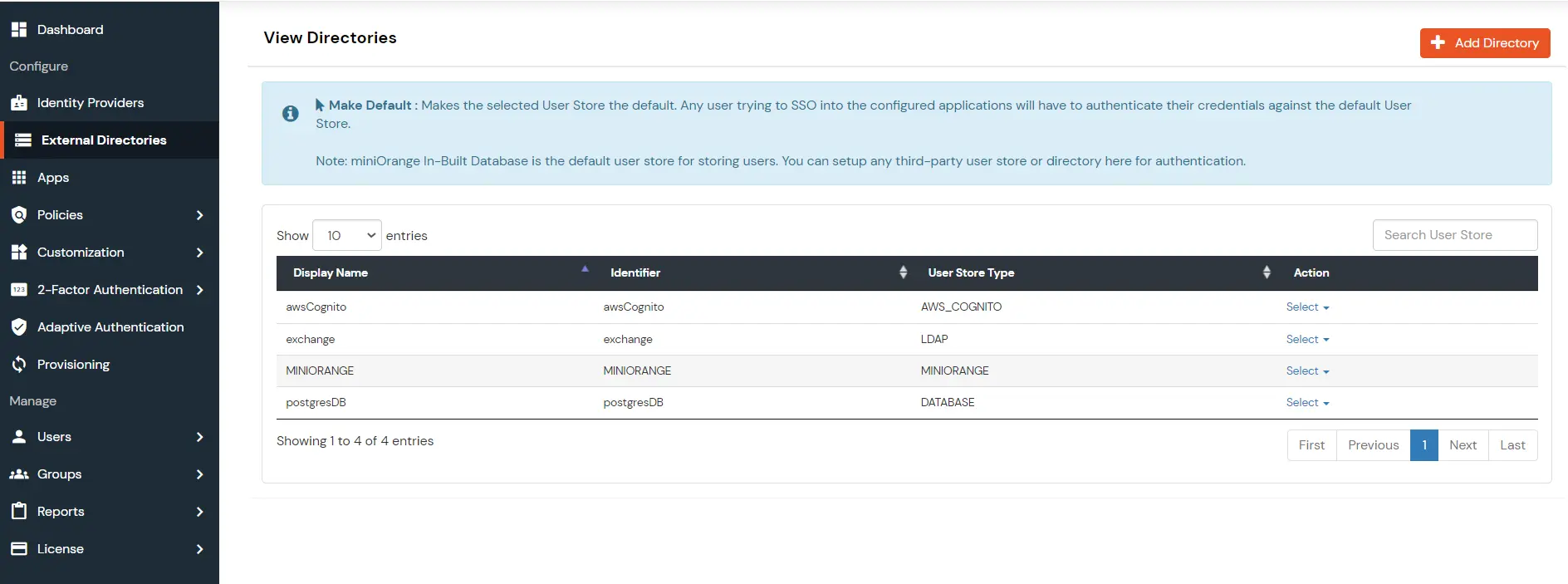
Task: Click the License card icon
Action: pos(19,549)
